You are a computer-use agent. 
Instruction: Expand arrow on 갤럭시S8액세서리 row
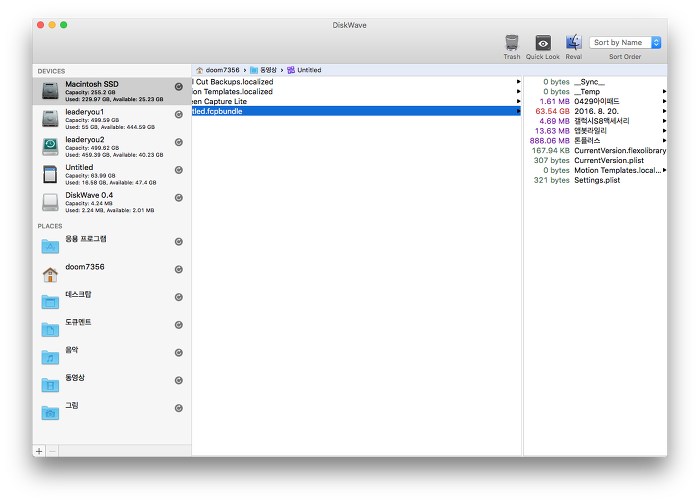(664, 121)
